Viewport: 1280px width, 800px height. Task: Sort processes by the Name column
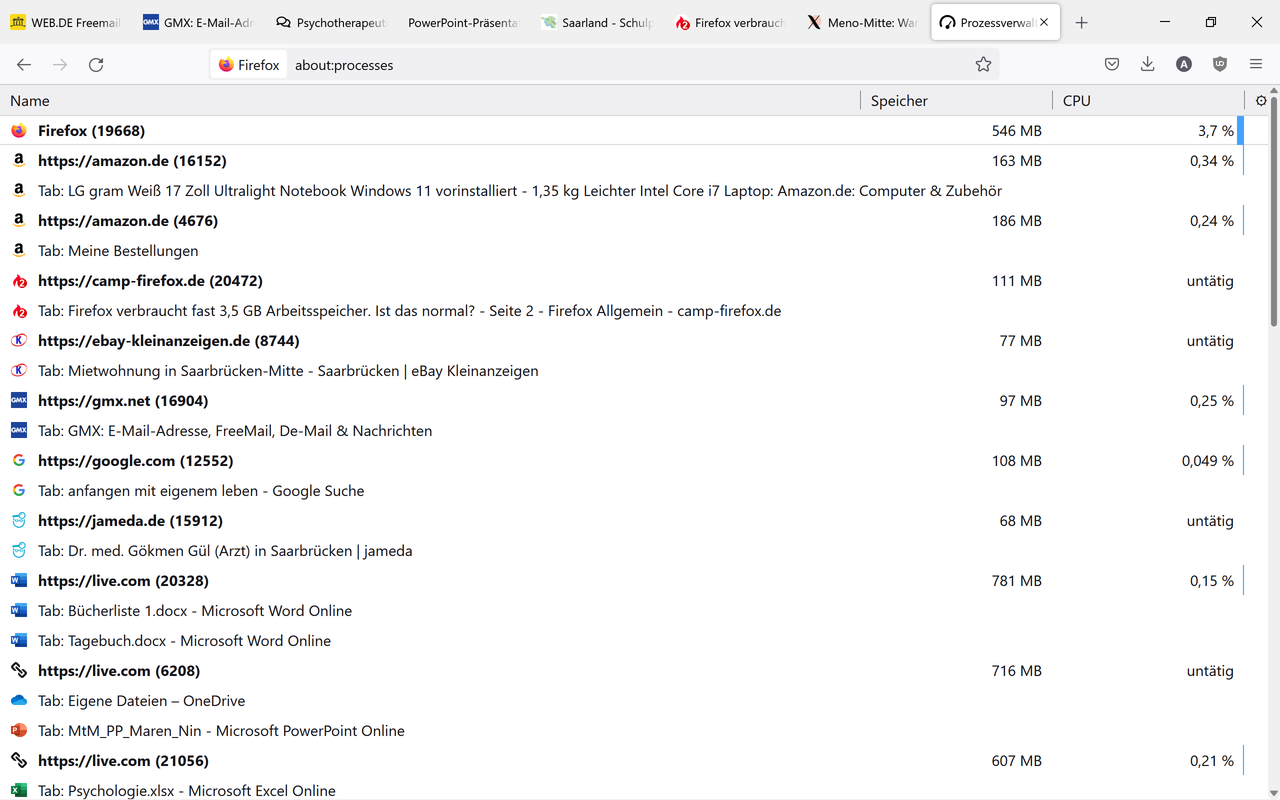pyautogui.click(x=430, y=100)
